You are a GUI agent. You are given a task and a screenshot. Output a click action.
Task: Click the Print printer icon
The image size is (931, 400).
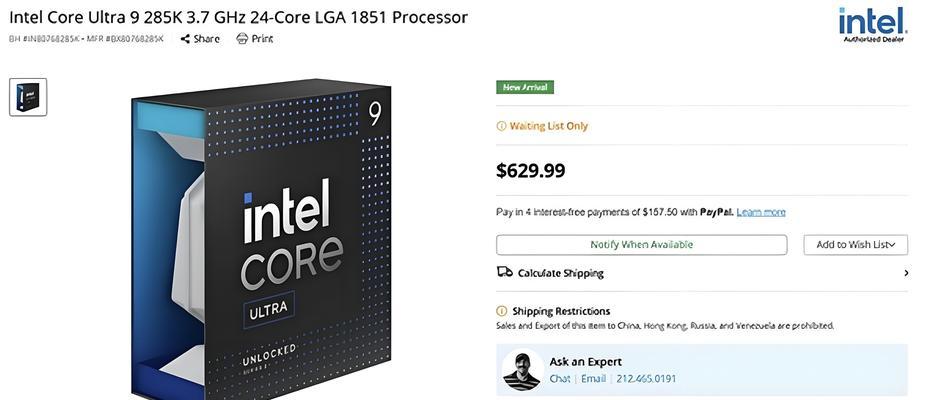(242, 39)
